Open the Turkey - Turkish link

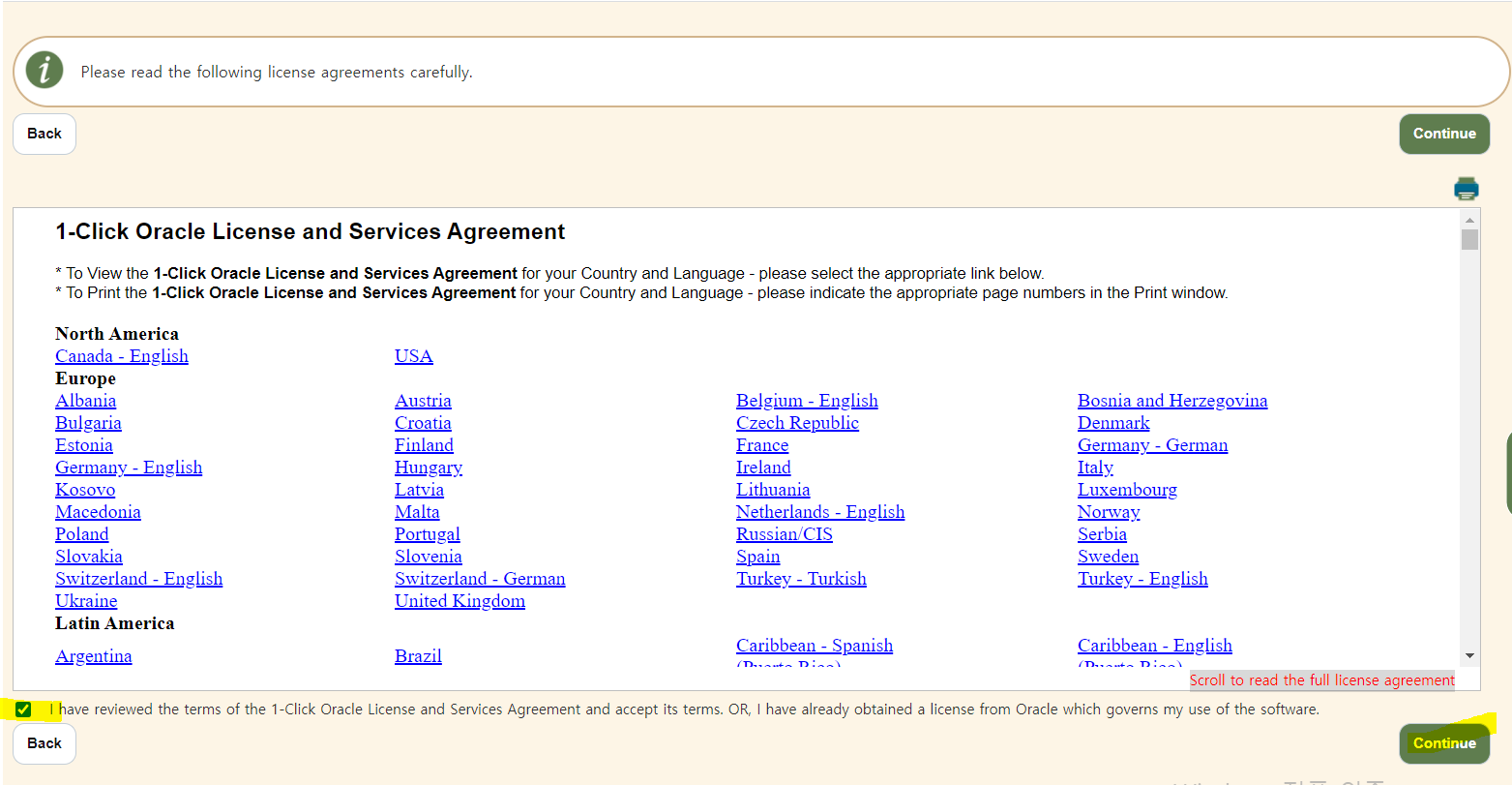click(801, 579)
